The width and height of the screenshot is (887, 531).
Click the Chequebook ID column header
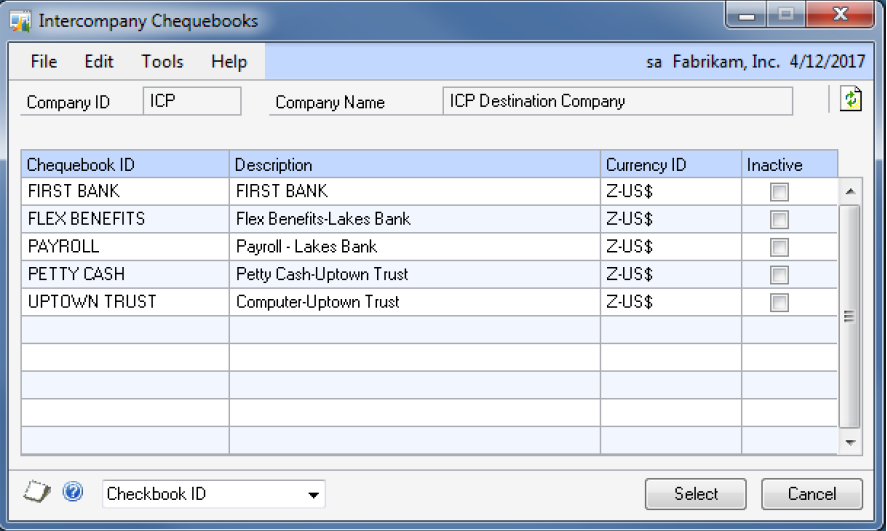[125, 165]
